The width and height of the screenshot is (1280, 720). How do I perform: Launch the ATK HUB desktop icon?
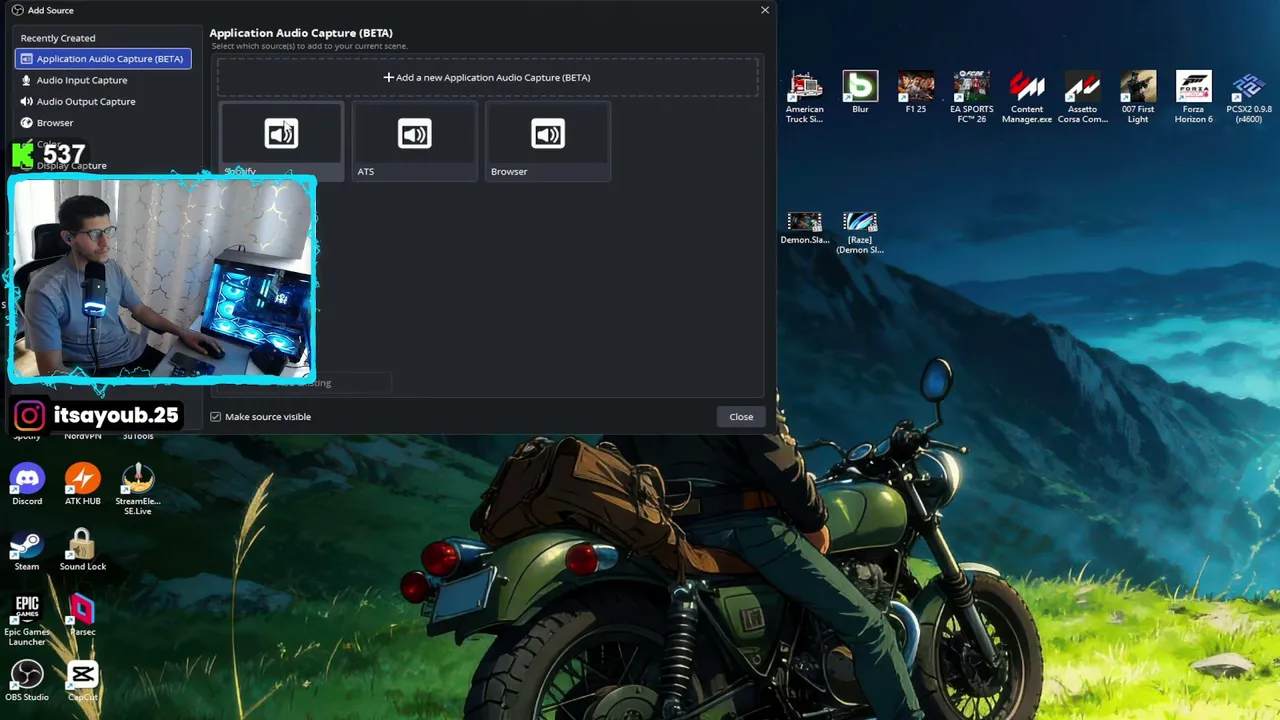pos(83,484)
